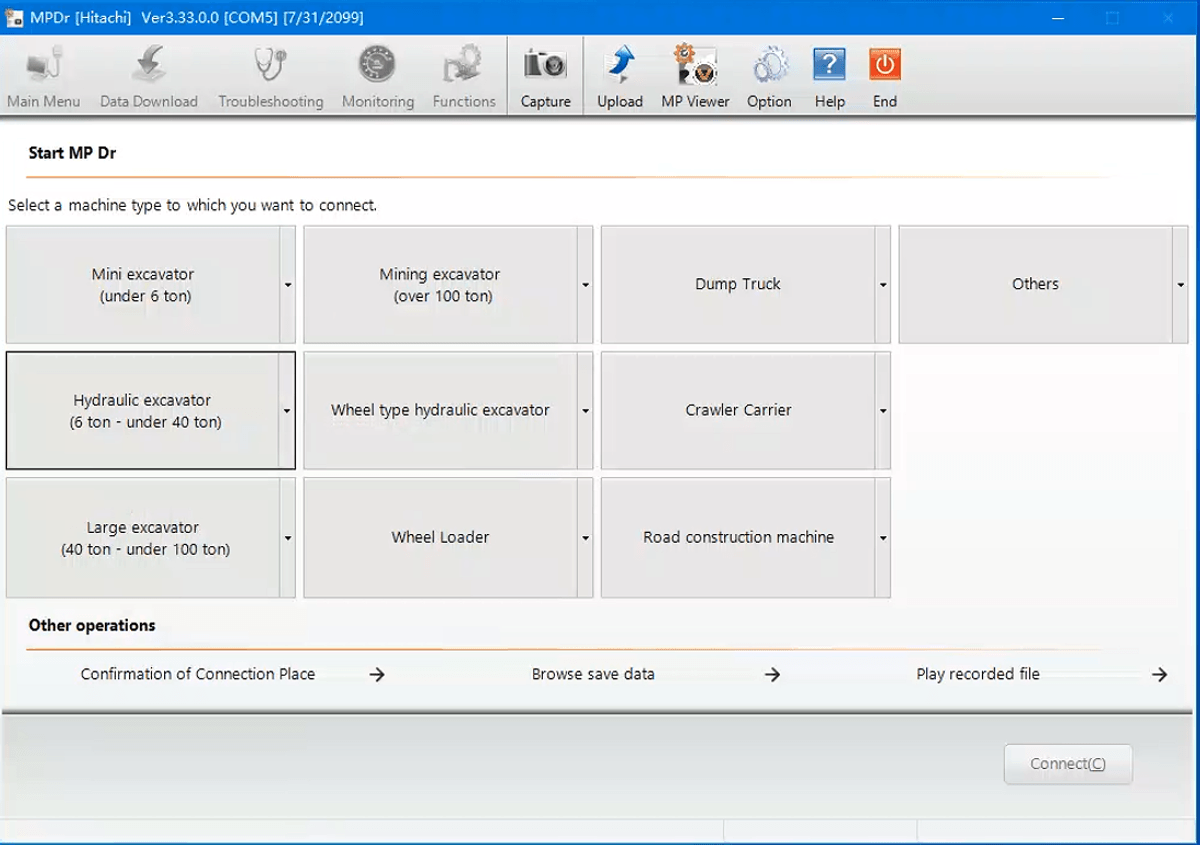Open the Option gear settings
Viewport: 1200px width, 845px height.
pyautogui.click(x=769, y=67)
